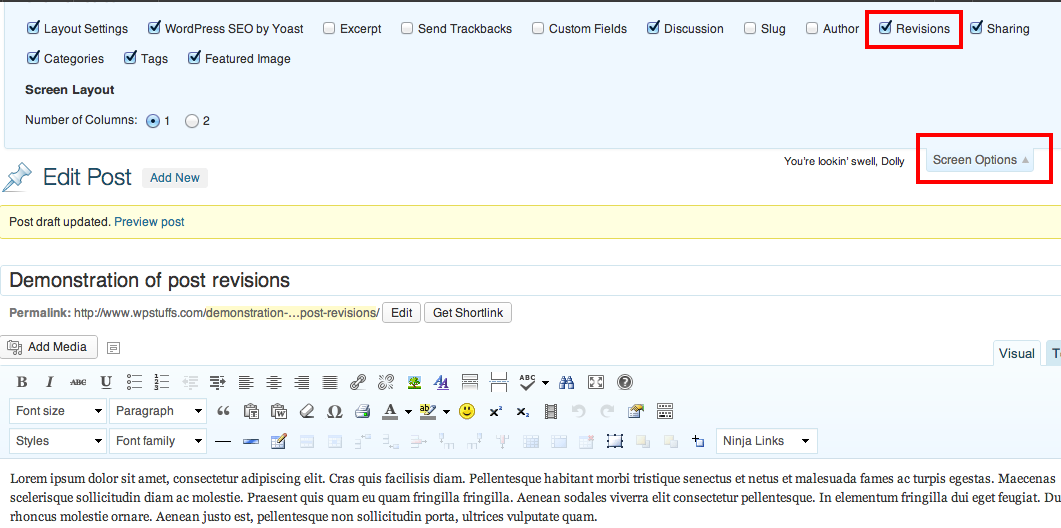1061x528 pixels.
Task: Insert embedded media film icon
Action: (x=551, y=411)
